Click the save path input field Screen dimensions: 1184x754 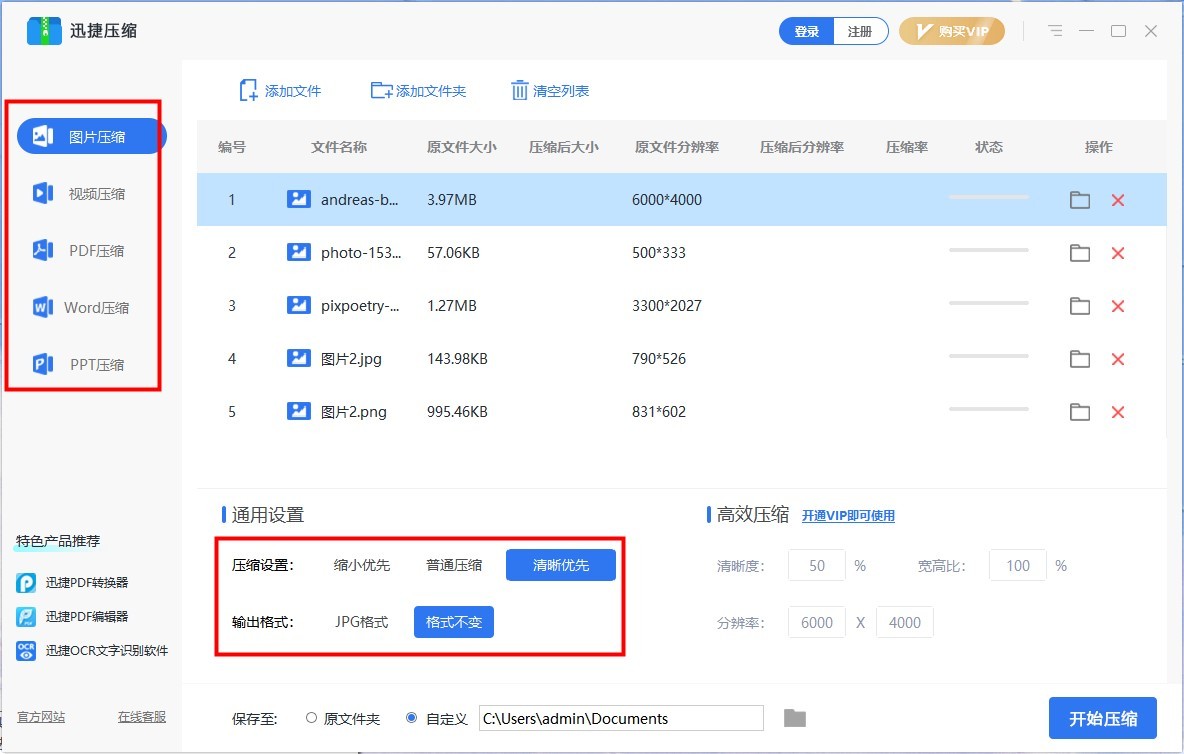point(620,718)
